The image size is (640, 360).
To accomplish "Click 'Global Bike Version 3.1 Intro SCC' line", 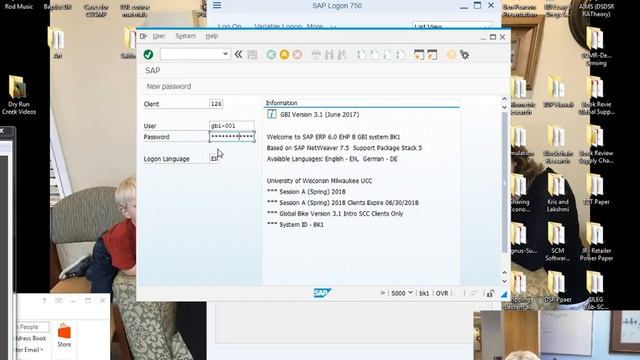I will coord(335,213).
